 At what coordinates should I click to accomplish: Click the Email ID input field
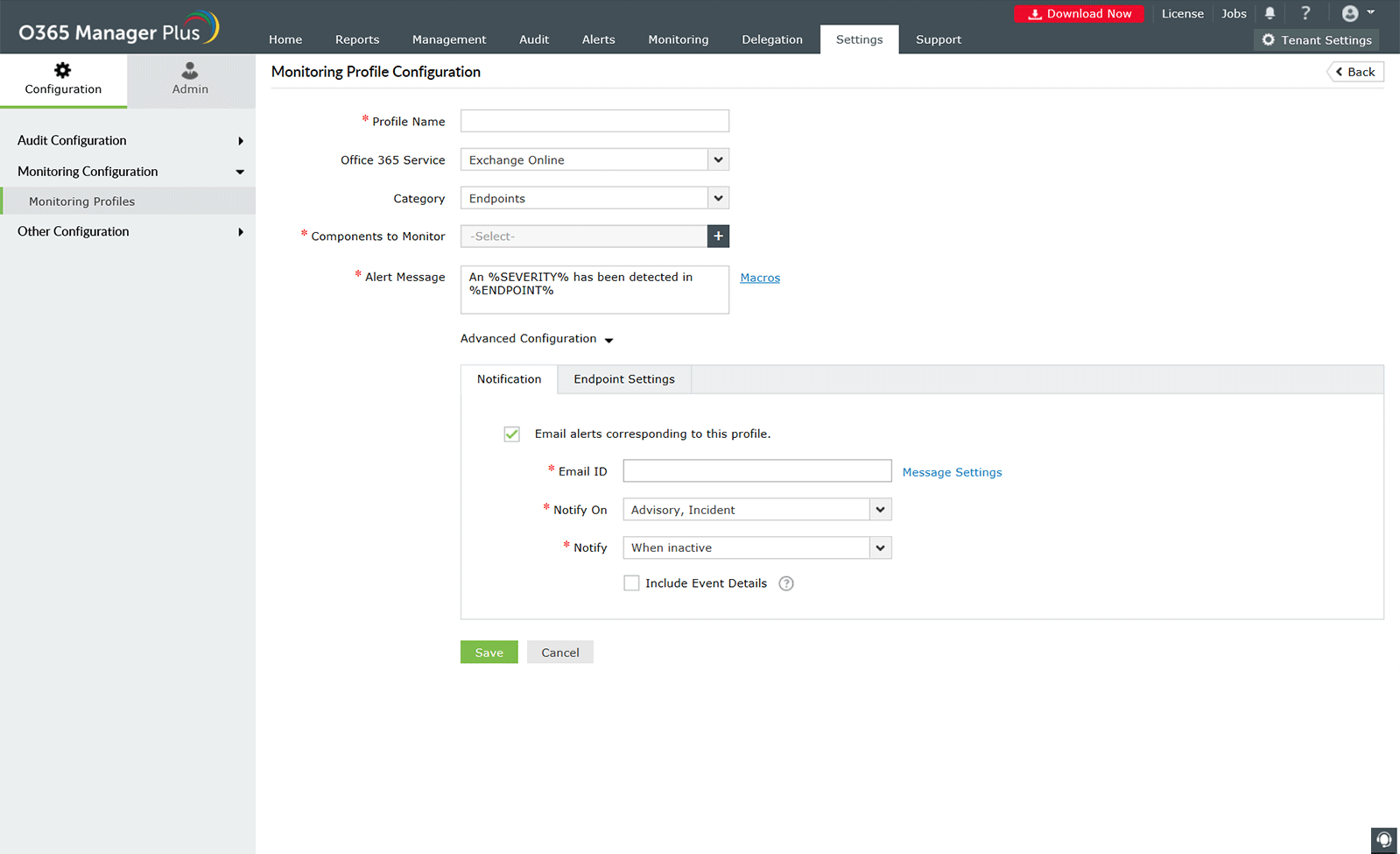tap(757, 471)
